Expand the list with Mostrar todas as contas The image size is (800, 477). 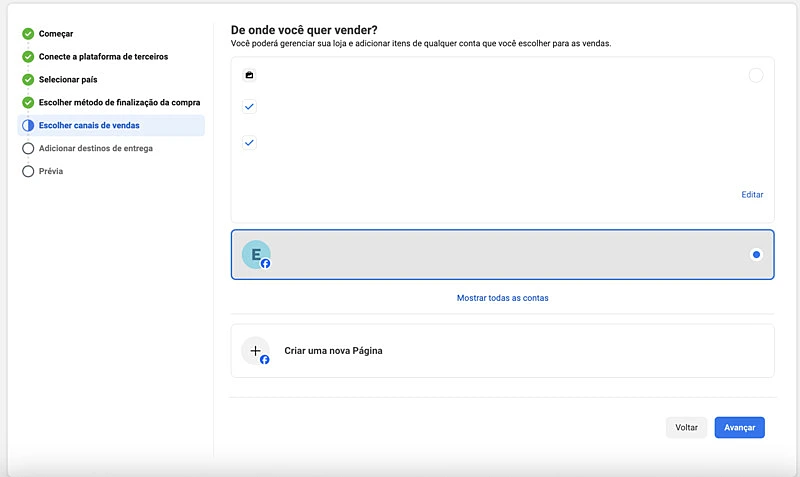502,298
